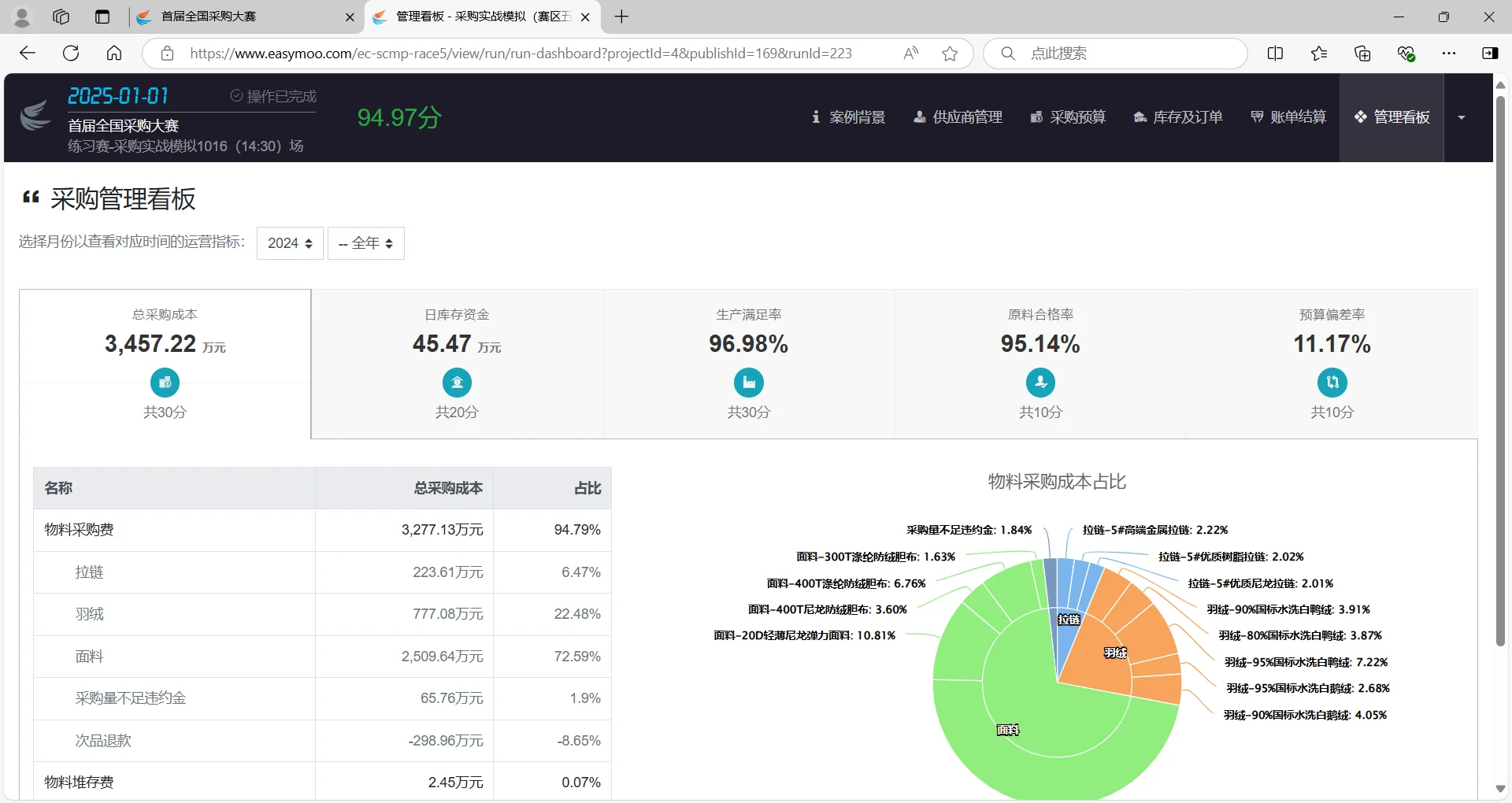1512x803 pixels.
Task: Activate the read aloud icon
Action: click(911, 54)
